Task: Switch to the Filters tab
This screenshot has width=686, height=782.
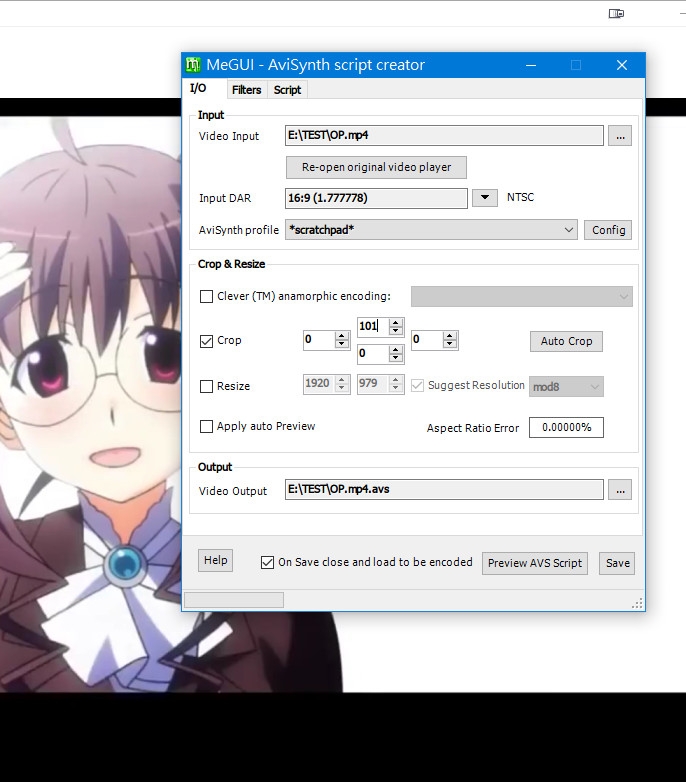Action: point(246,90)
